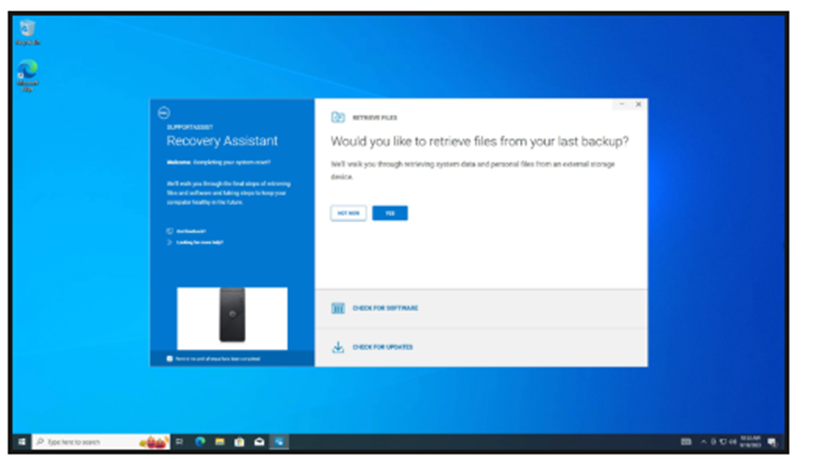The image size is (819, 459).
Task: Open the Looking for more help link
Action: 200,242
